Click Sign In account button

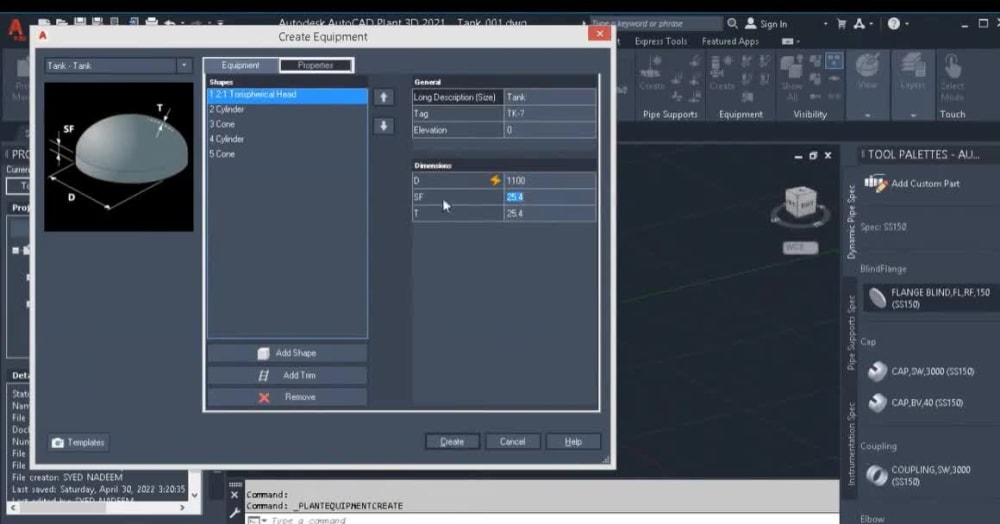(766, 24)
